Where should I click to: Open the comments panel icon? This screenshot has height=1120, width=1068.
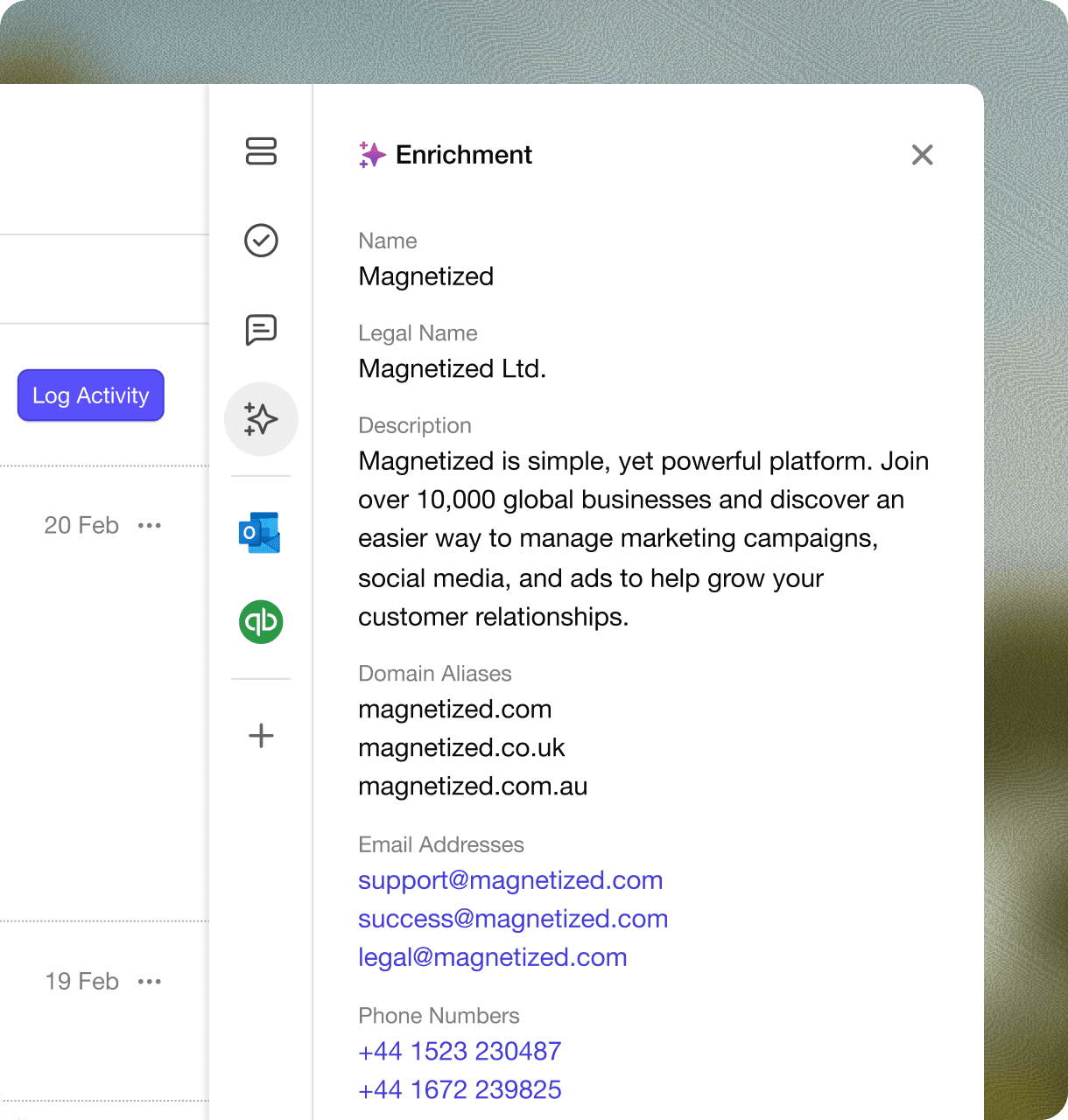(260, 331)
